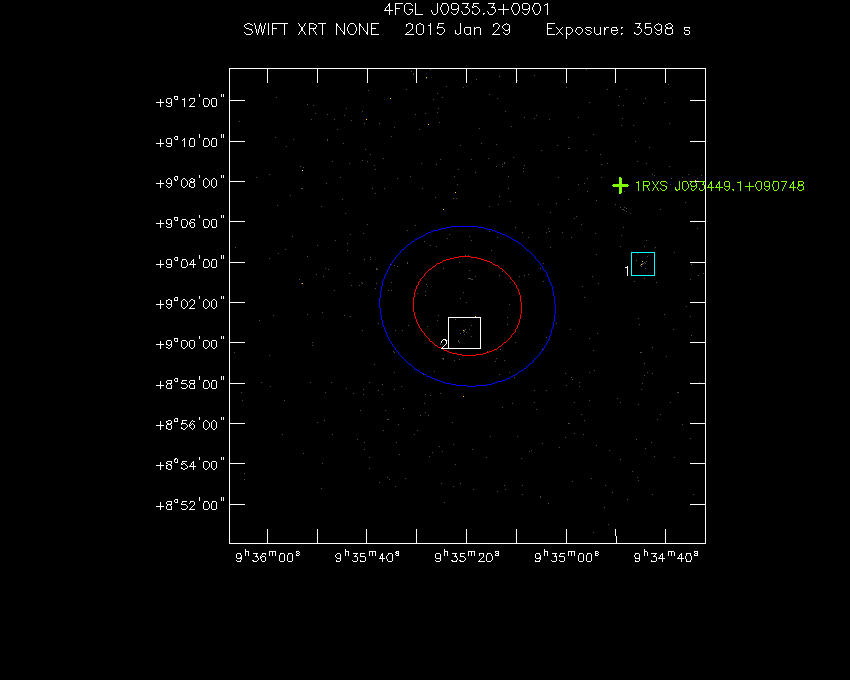
Task: Click the +8°52'00" declination label
Action: click(190, 505)
